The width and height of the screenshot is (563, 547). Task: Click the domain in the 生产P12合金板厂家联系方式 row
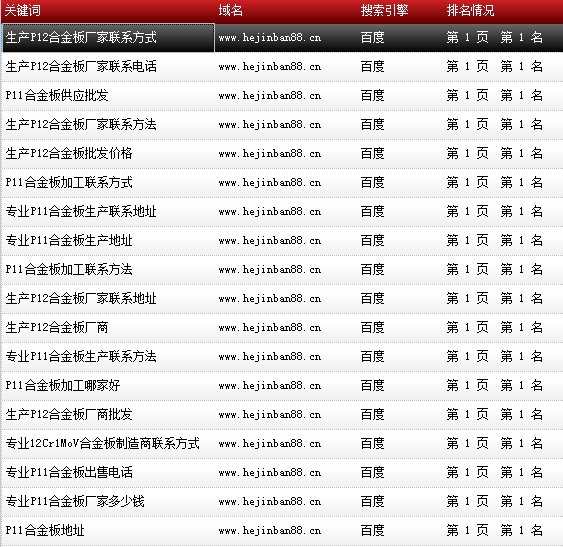[x=270, y=38]
